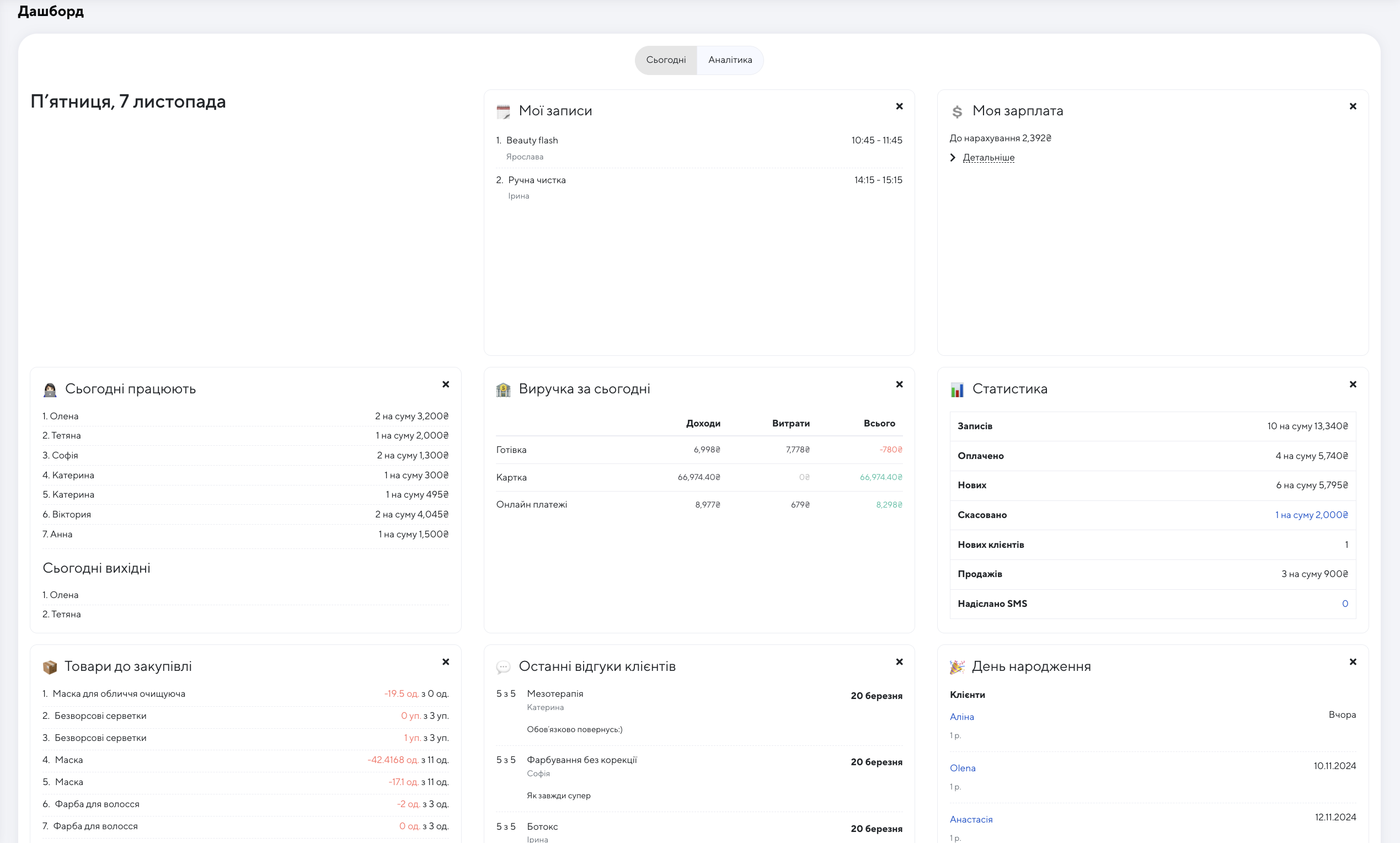Image resolution: width=1400 pixels, height=843 pixels.
Task: Expand the Детальніше salary chevron
Action: 953,157
